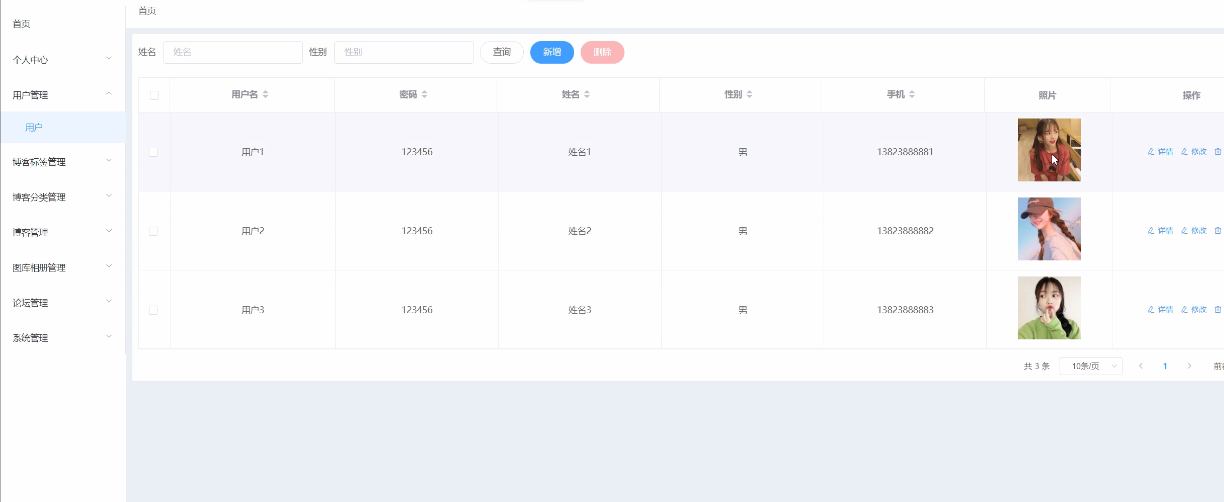
Task: Click the sort arrows next to 姓名 header
Action: pyautogui.click(x=587, y=95)
